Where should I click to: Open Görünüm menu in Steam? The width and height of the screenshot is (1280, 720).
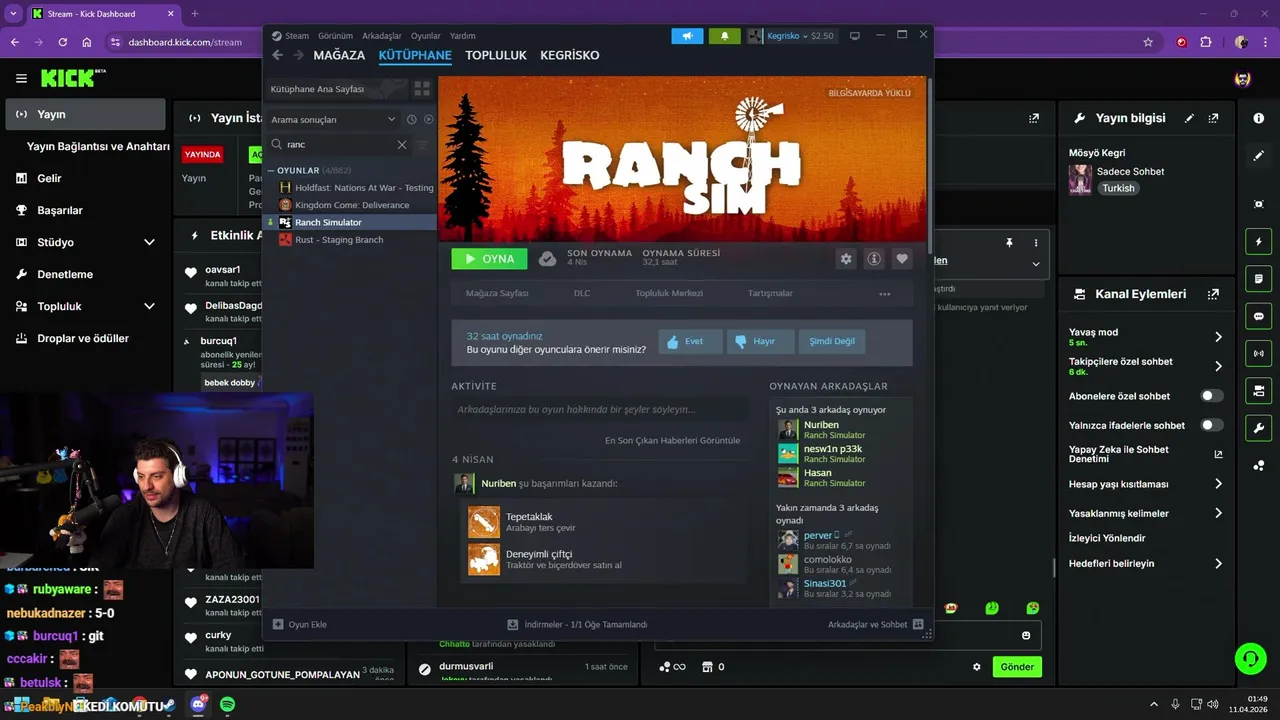(x=335, y=36)
